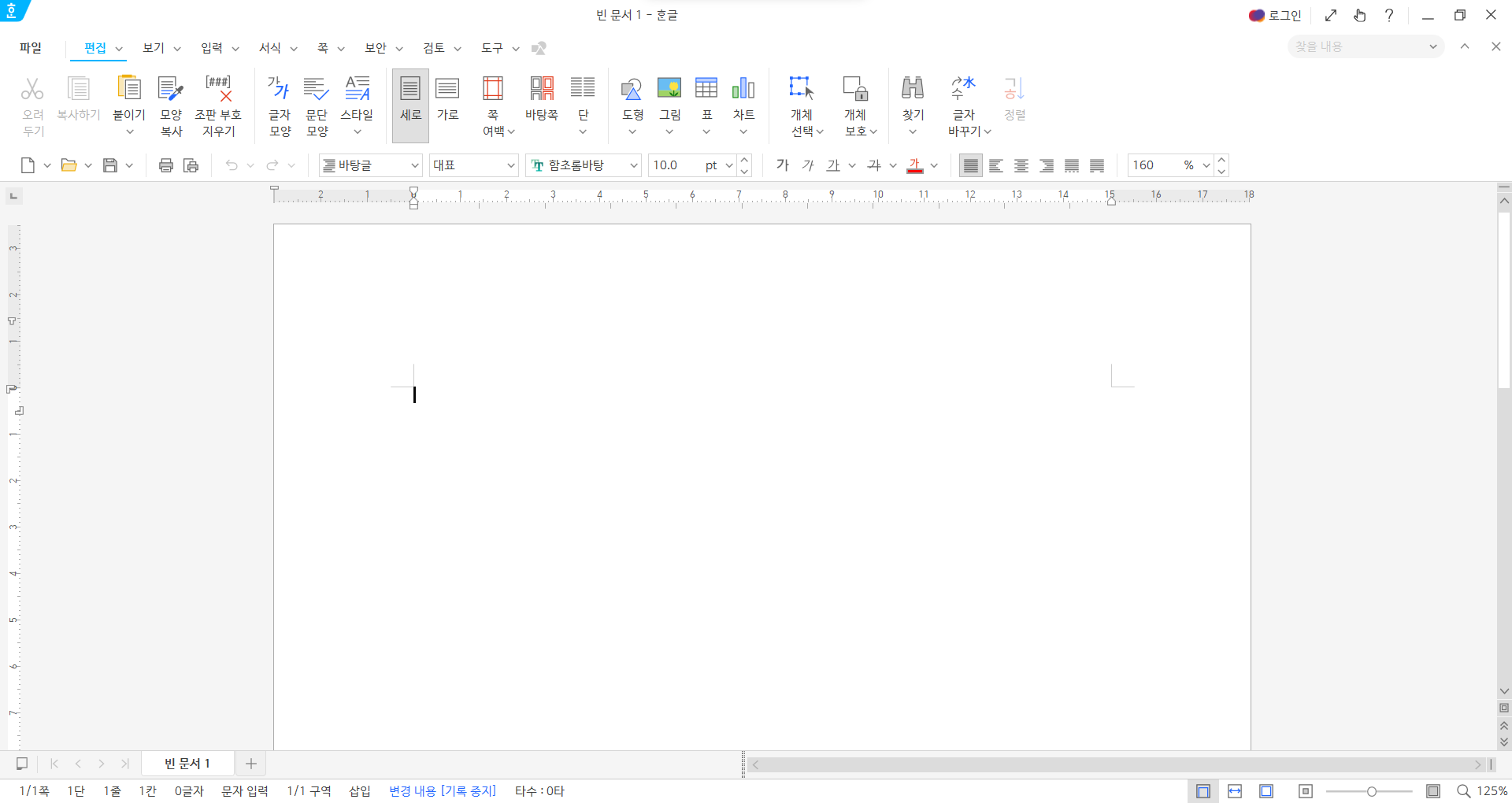1512x803 pixels.
Task: Toggle bold 가 formatting
Action: pos(782,165)
